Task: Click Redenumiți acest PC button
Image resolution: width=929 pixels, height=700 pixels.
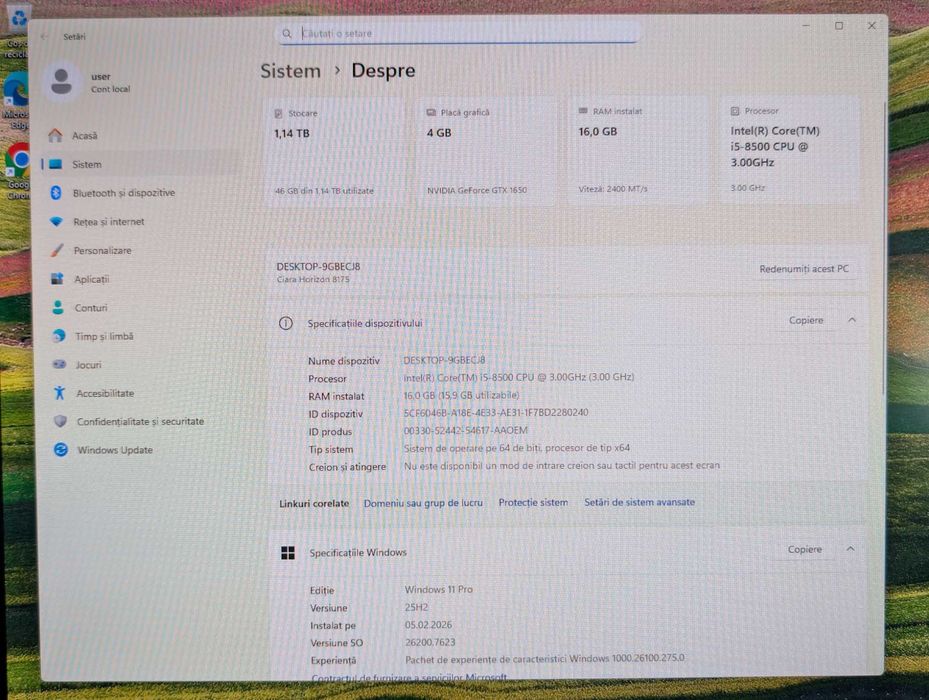Action: pos(804,269)
